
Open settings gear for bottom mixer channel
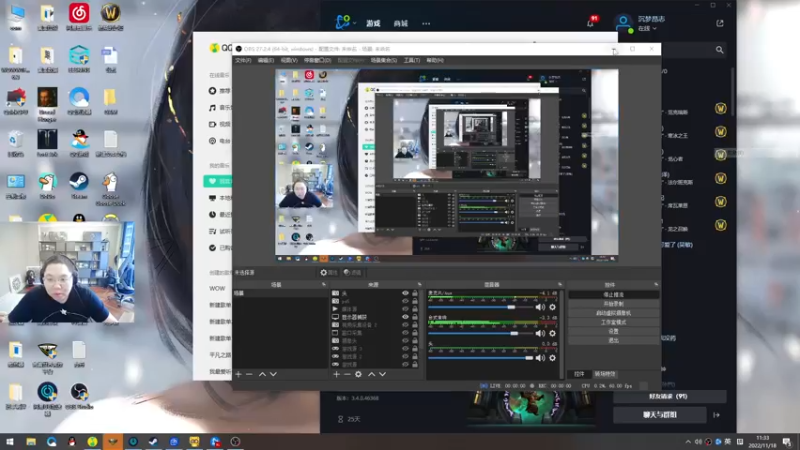click(552, 358)
